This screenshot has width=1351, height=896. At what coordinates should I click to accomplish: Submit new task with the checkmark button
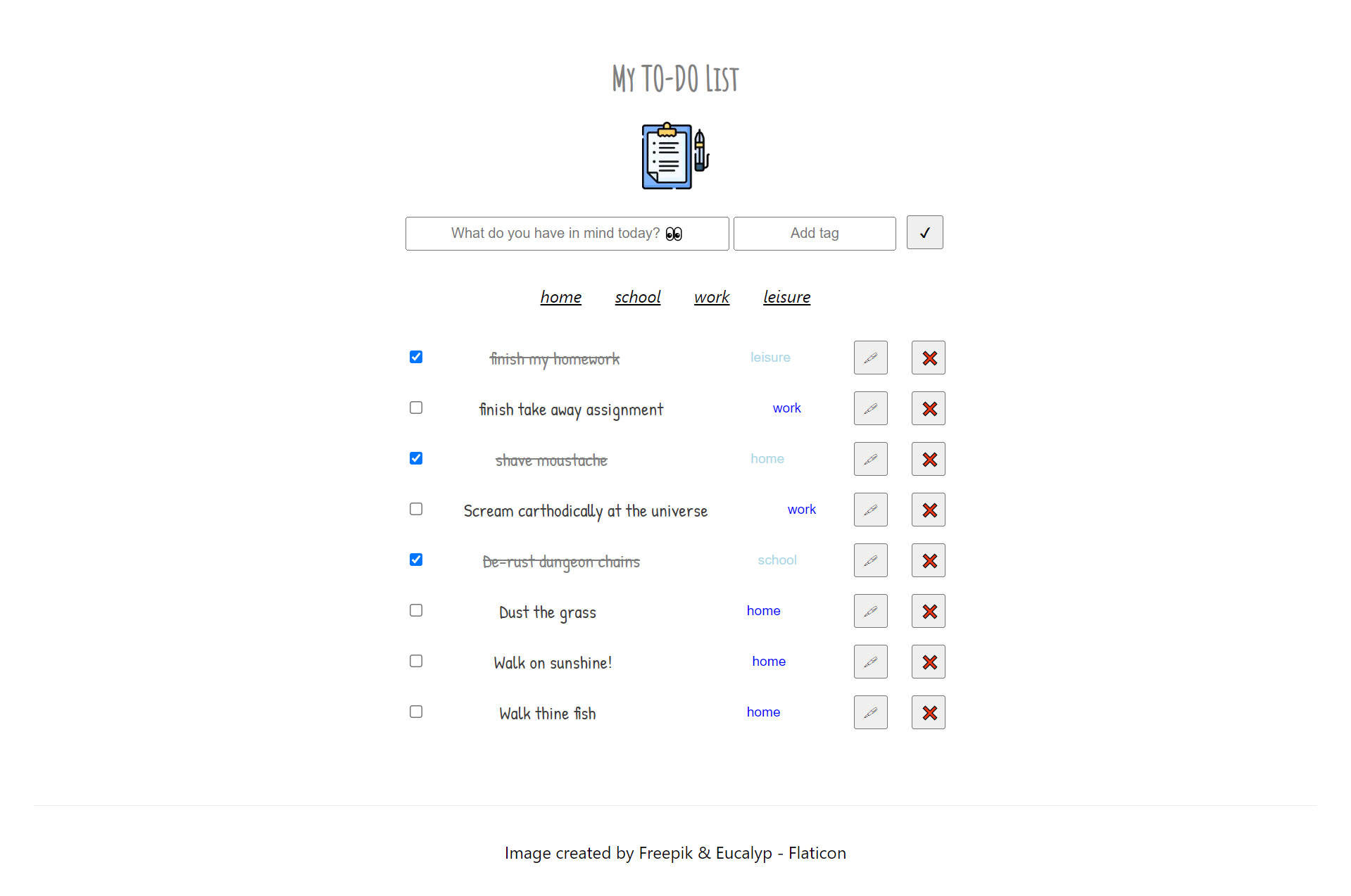(924, 232)
